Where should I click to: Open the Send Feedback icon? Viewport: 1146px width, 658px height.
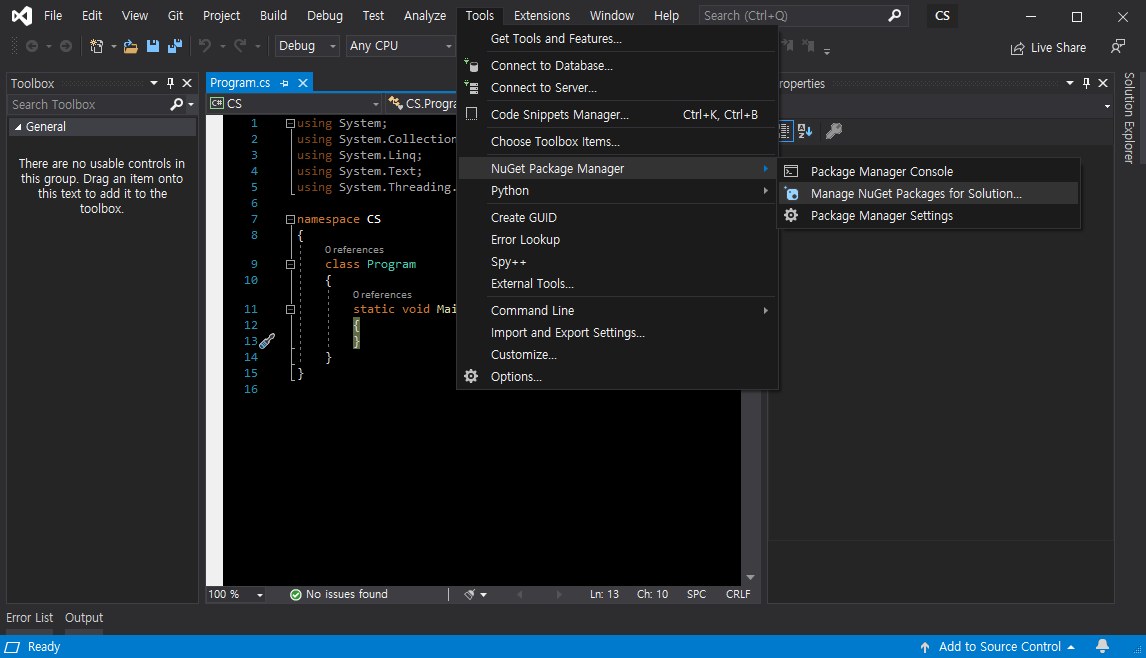[x=1118, y=47]
